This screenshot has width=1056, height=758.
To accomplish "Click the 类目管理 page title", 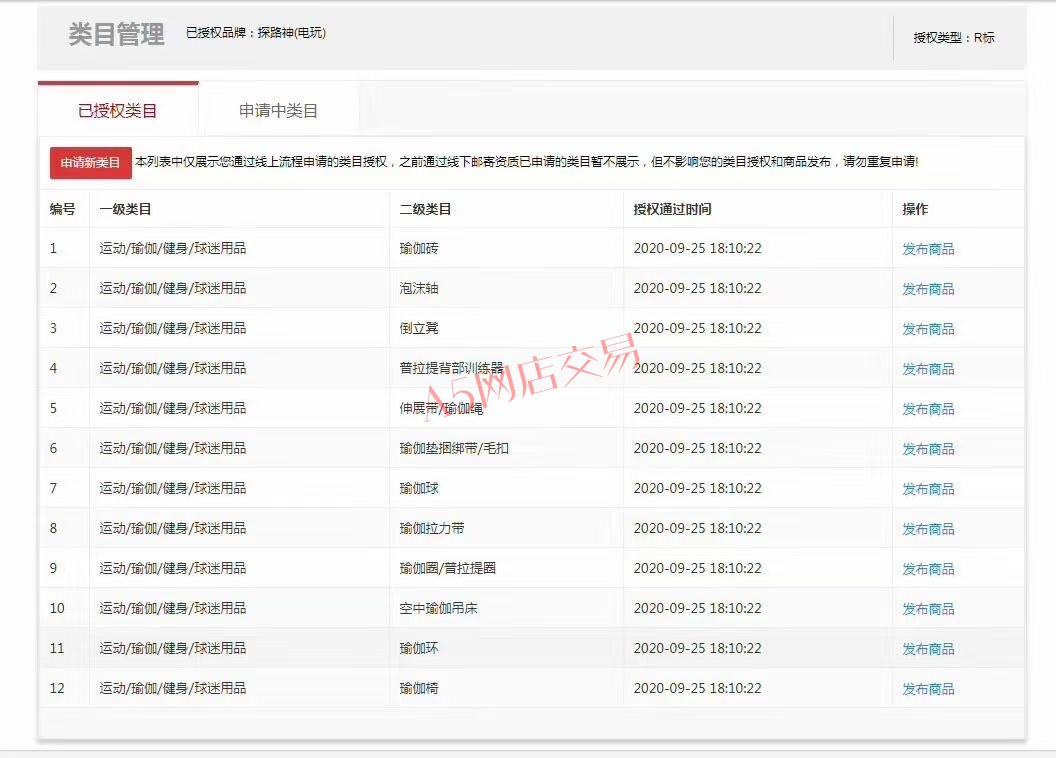I will [x=116, y=35].
